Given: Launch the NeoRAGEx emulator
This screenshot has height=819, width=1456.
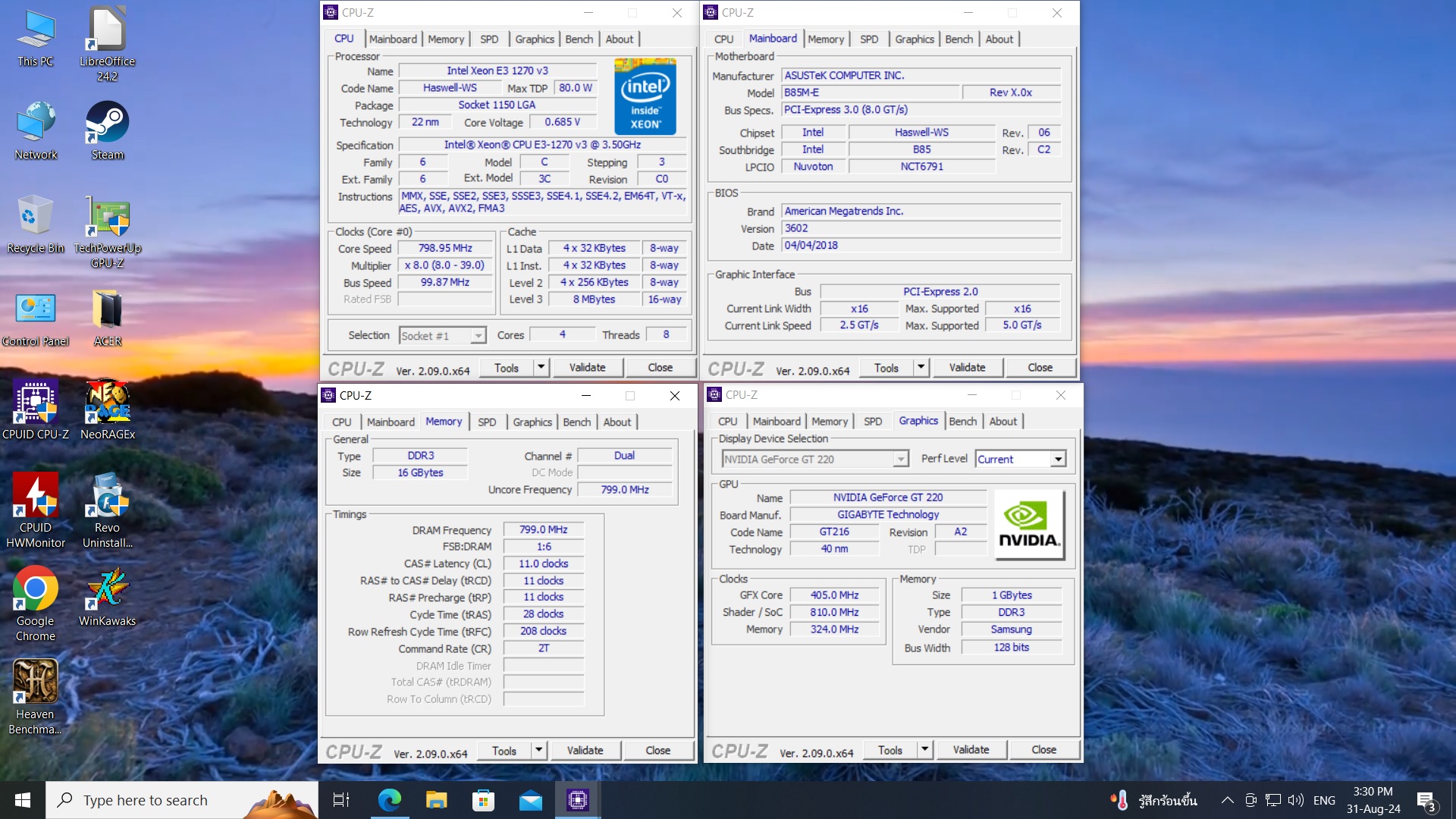Looking at the screenshot, I should click(x=108, y=402).
